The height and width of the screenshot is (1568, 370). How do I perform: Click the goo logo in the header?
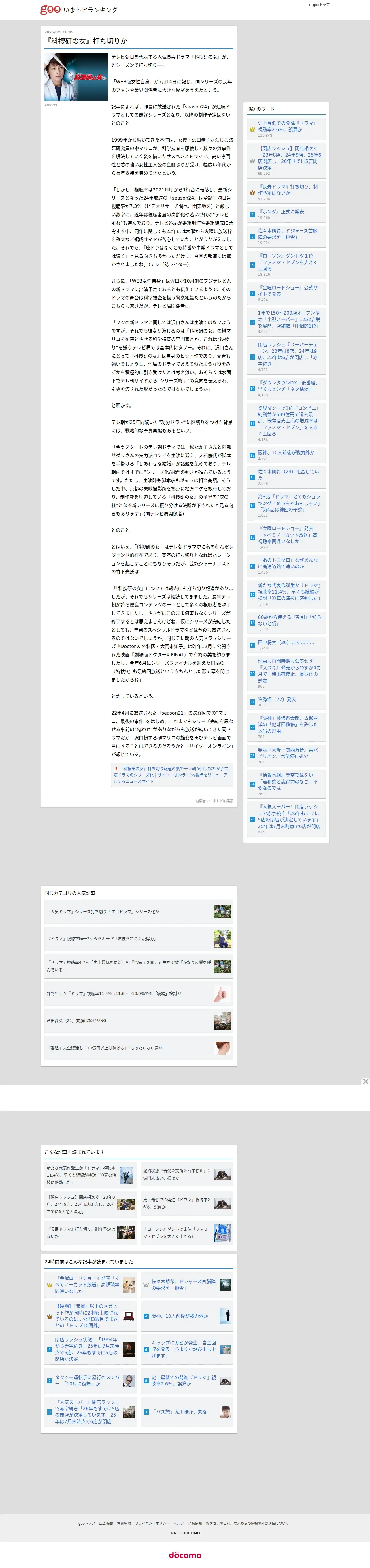50,9
